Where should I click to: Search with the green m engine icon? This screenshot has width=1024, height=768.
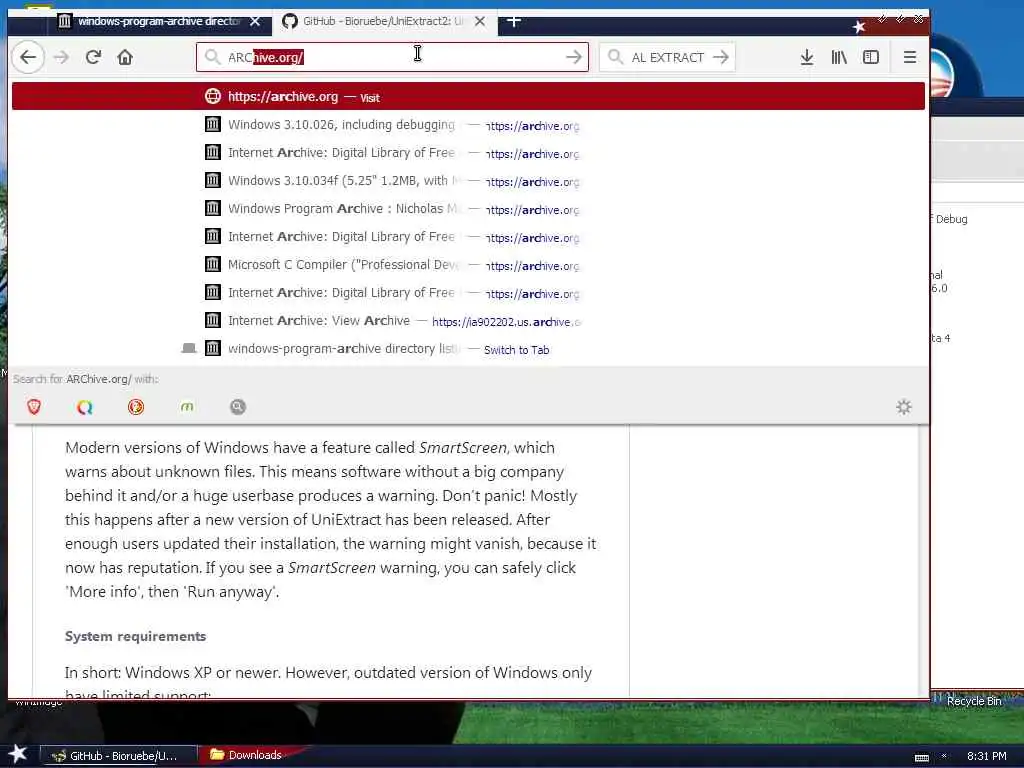click(187, 407)
